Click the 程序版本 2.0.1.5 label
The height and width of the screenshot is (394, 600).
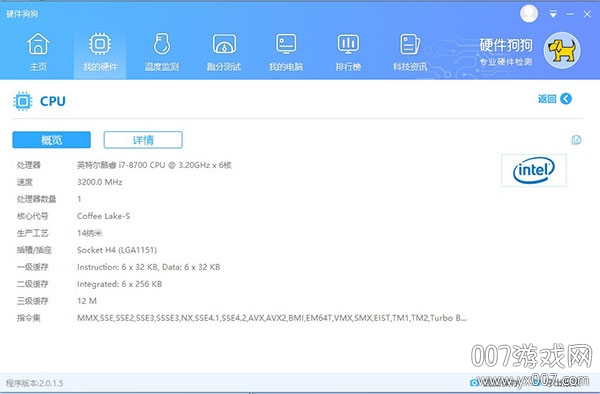coord(34,383)
